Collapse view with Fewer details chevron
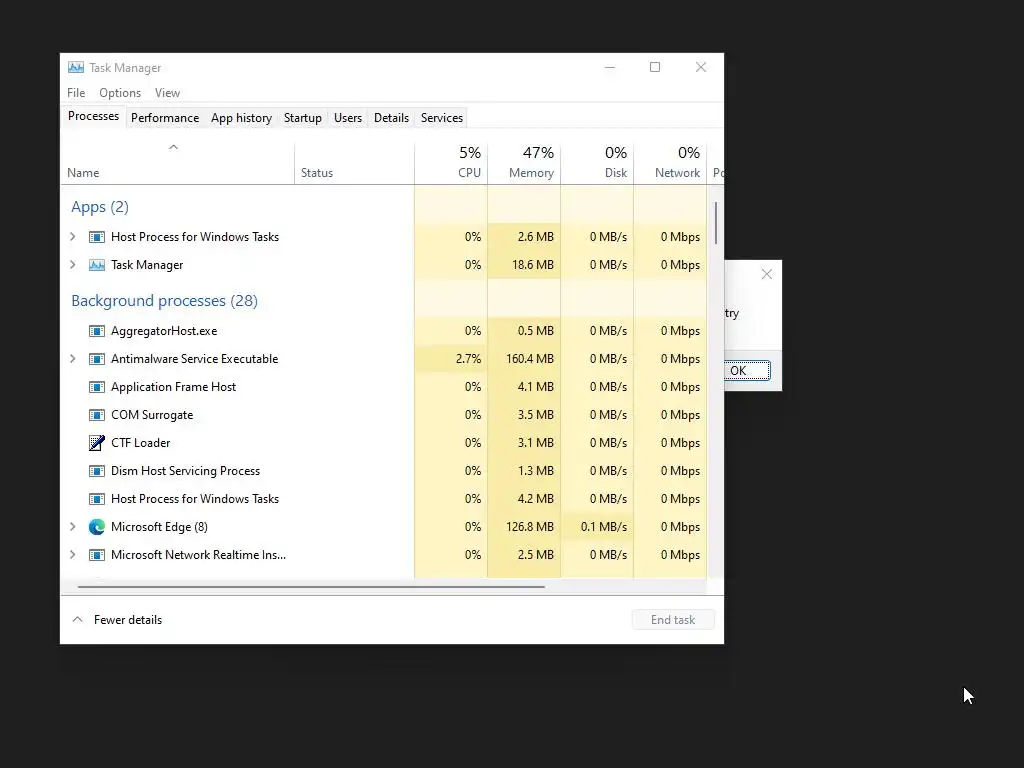 click(77, 619)
